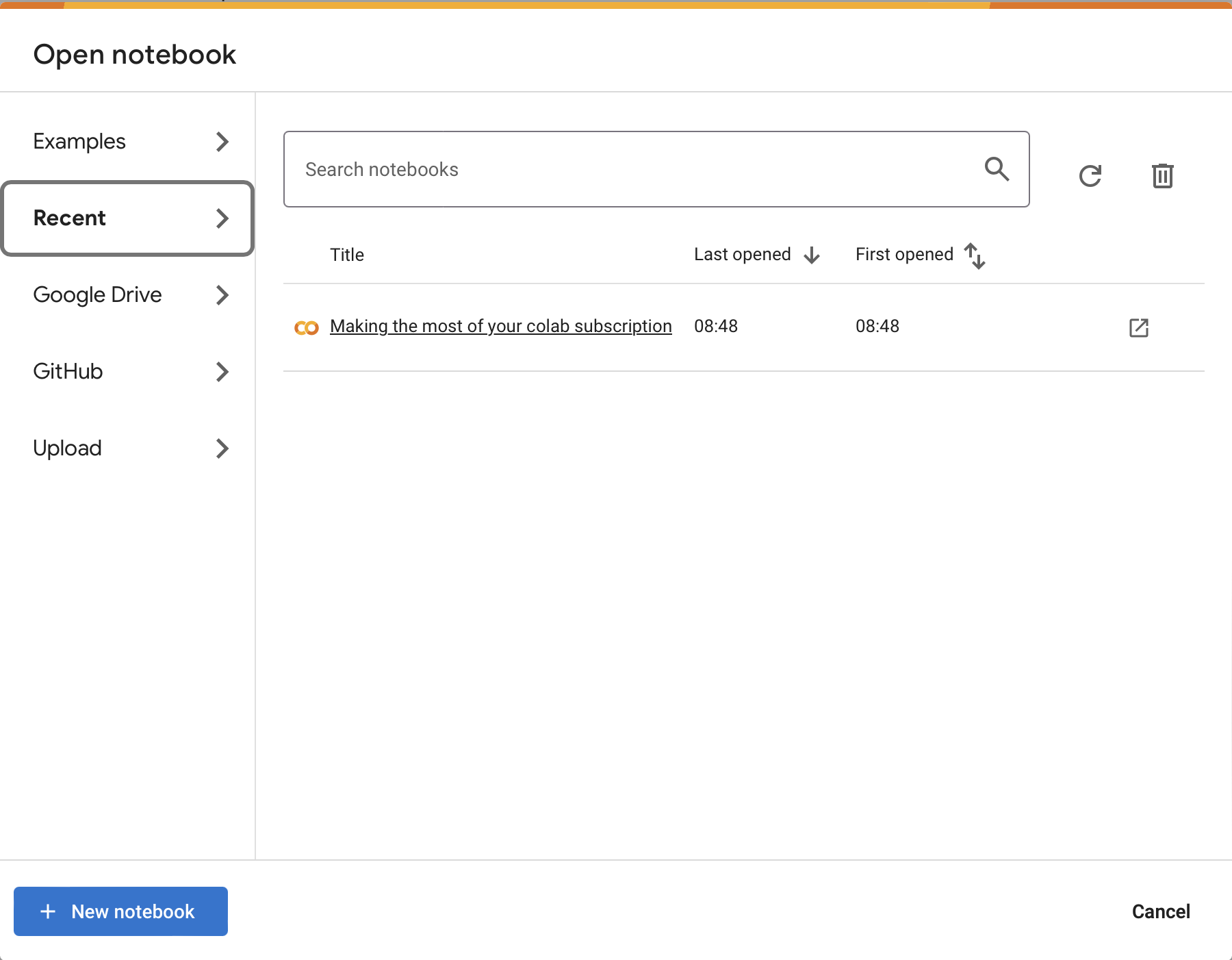Open 'Making the most of your colab subscription'

coord(500,326)
